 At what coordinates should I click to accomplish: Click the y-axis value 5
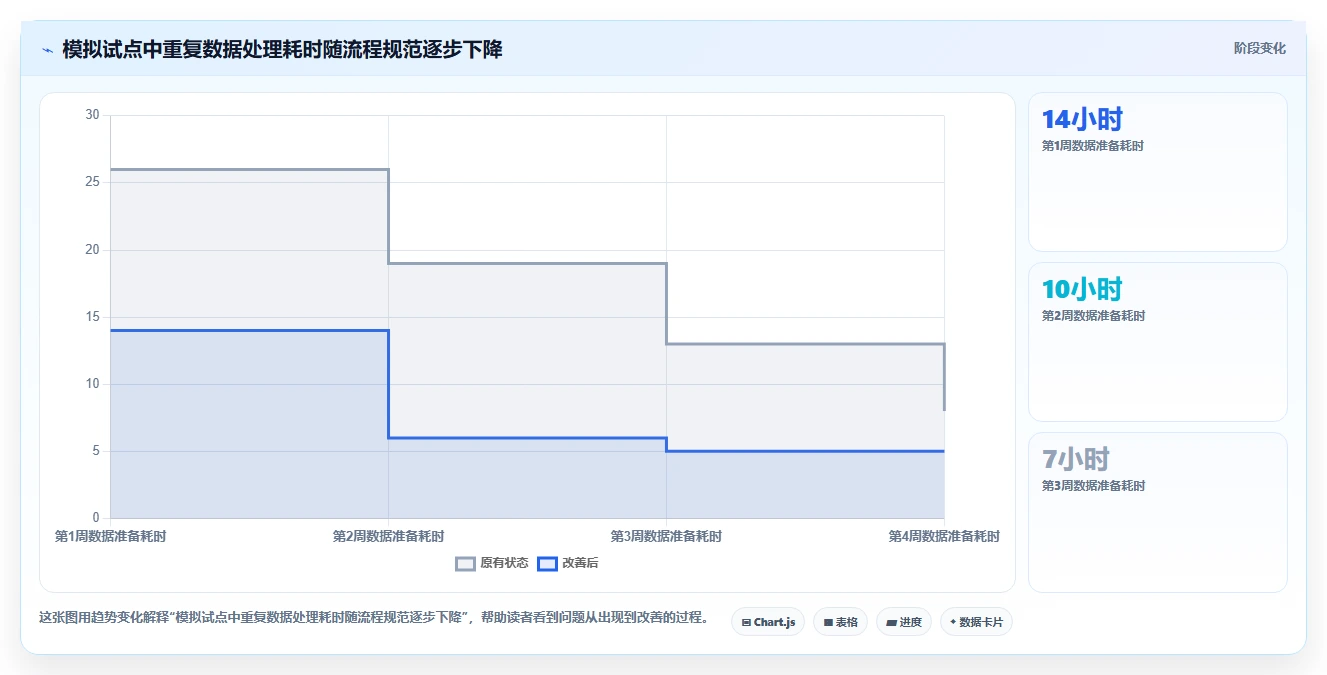point(96,451)
